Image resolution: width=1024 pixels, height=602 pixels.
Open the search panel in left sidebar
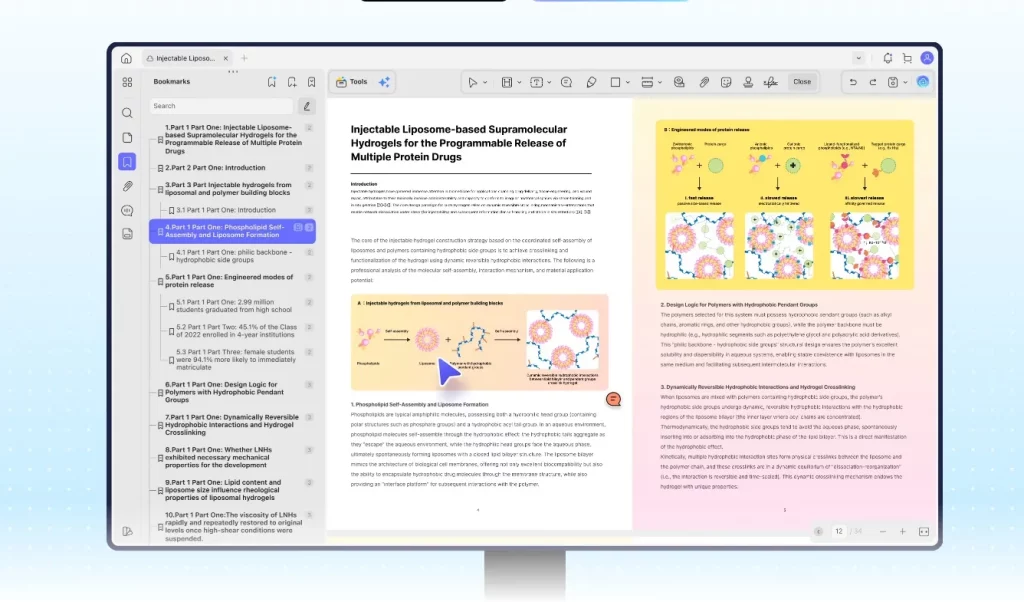coord(127,113)
